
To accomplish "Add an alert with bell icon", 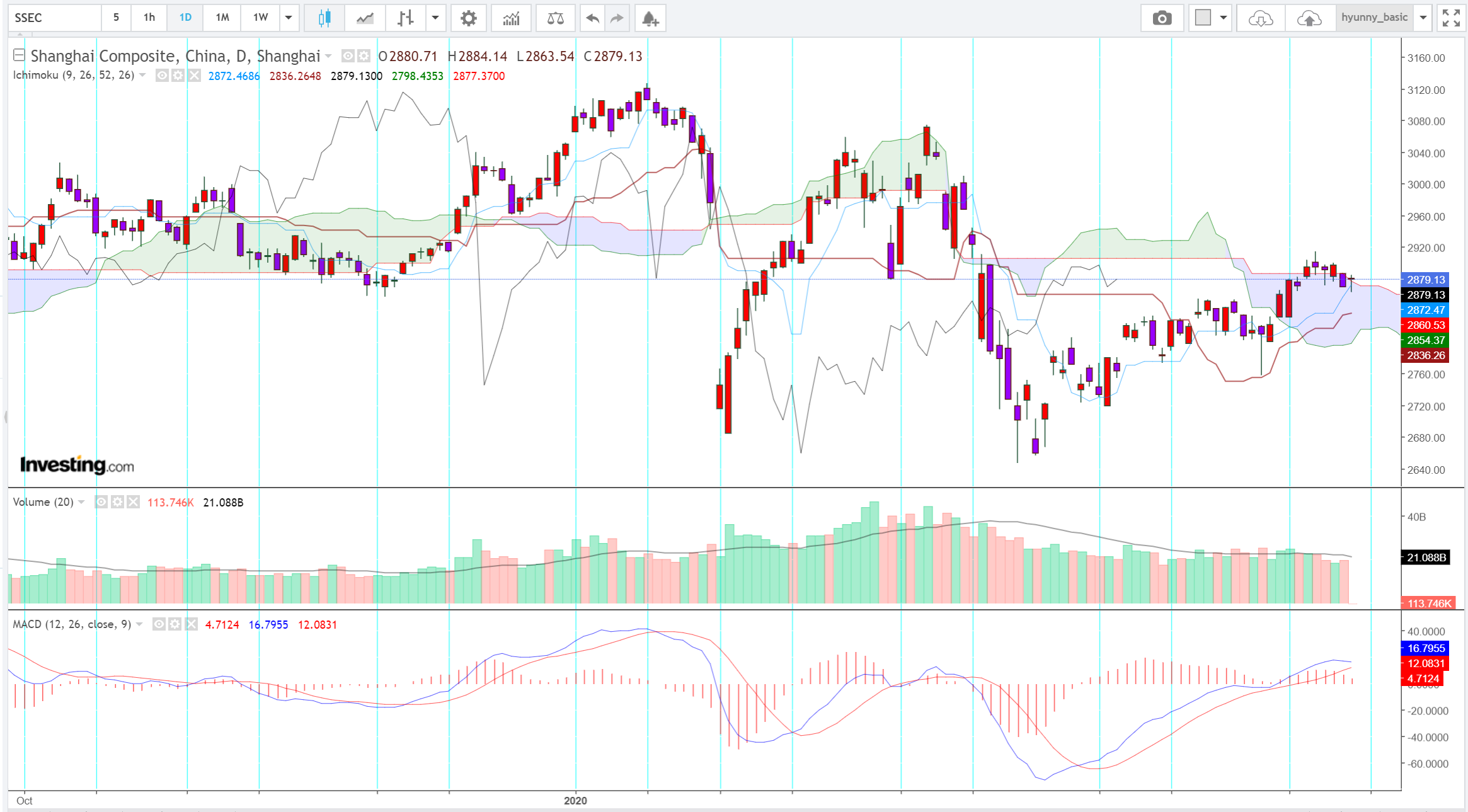I will (x=650, y=18).
